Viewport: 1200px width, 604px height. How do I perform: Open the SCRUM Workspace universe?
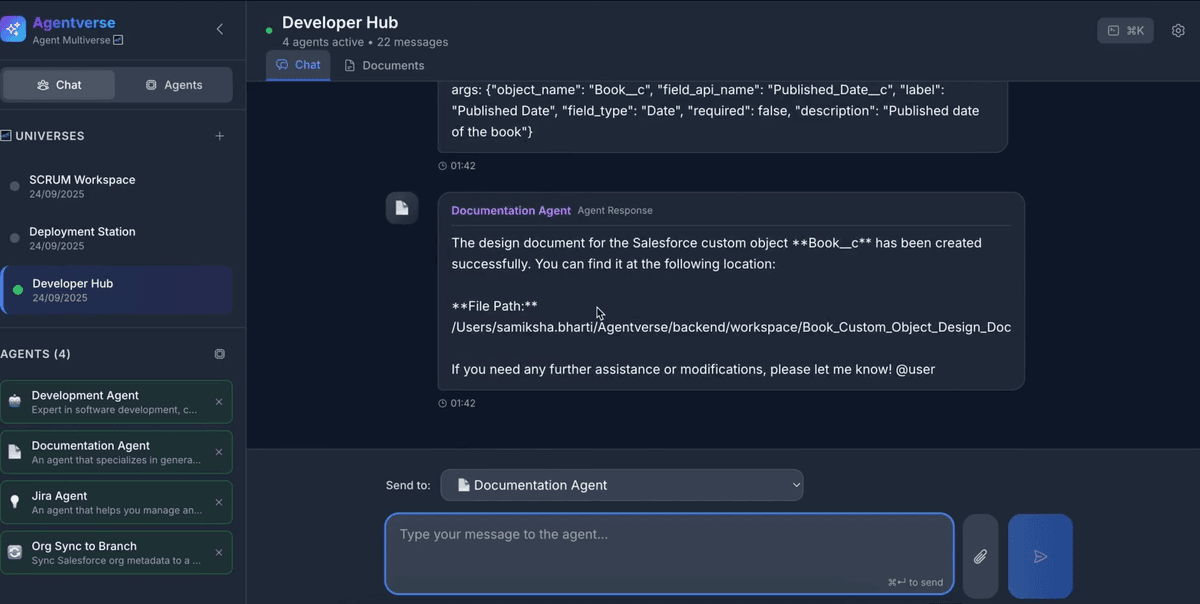(82, 186)
